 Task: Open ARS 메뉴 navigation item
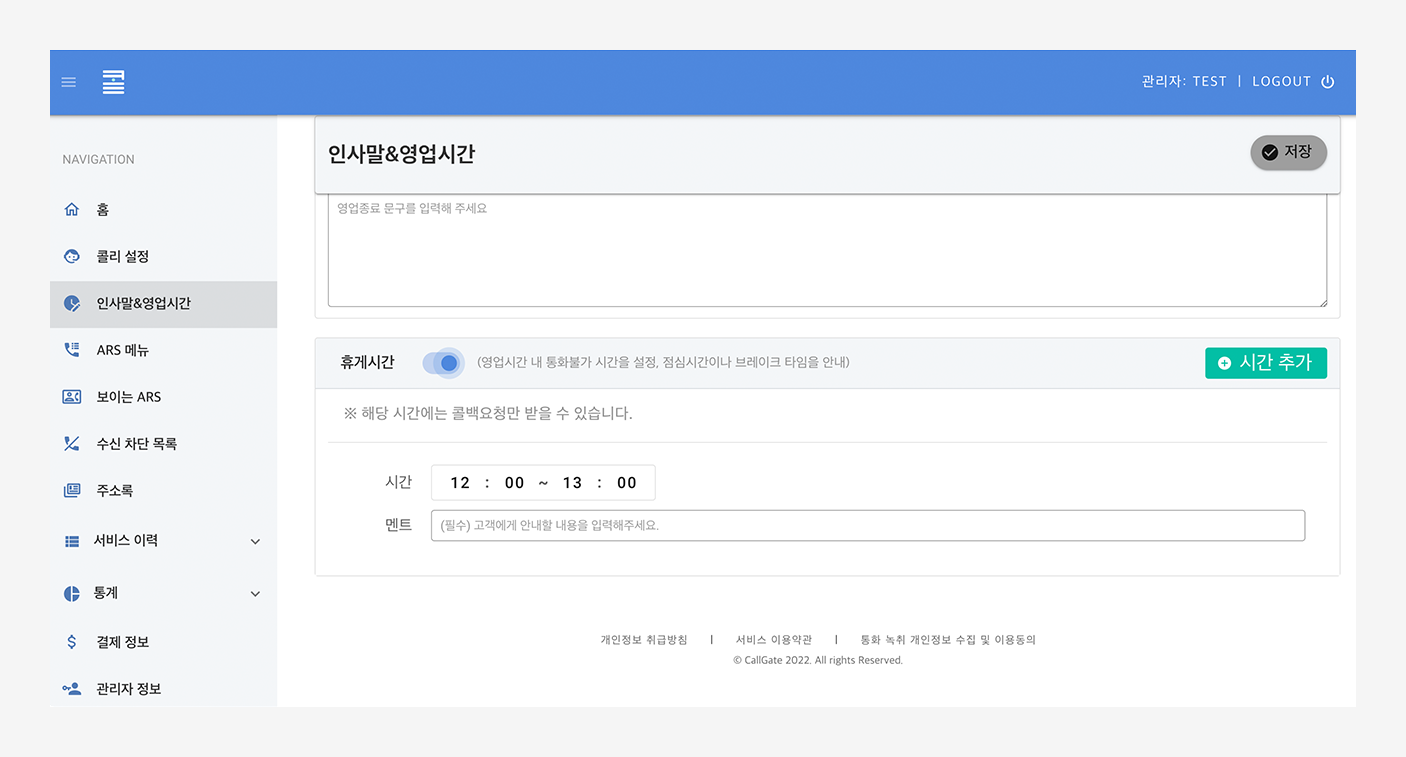pos(163,350)
